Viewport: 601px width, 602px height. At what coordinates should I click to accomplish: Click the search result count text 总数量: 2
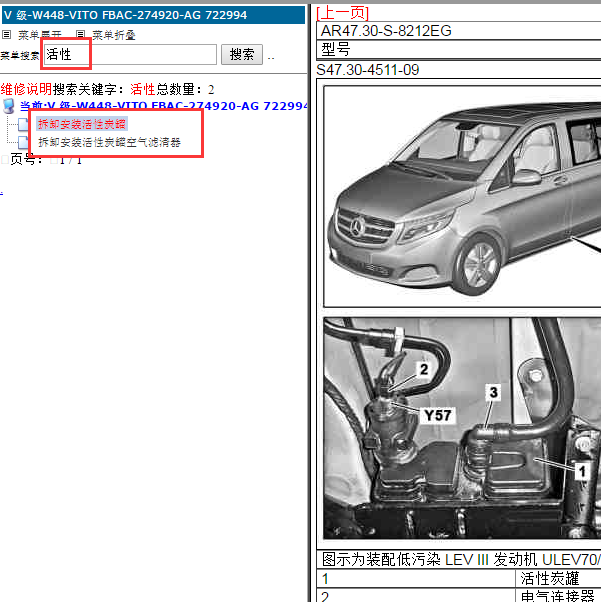185,89
